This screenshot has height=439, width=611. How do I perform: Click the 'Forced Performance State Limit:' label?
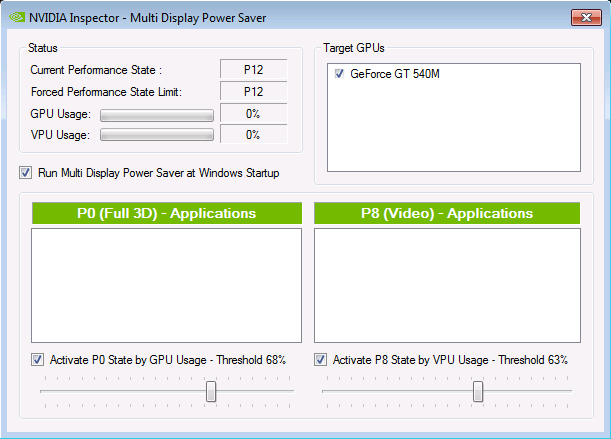click(106, 92)
